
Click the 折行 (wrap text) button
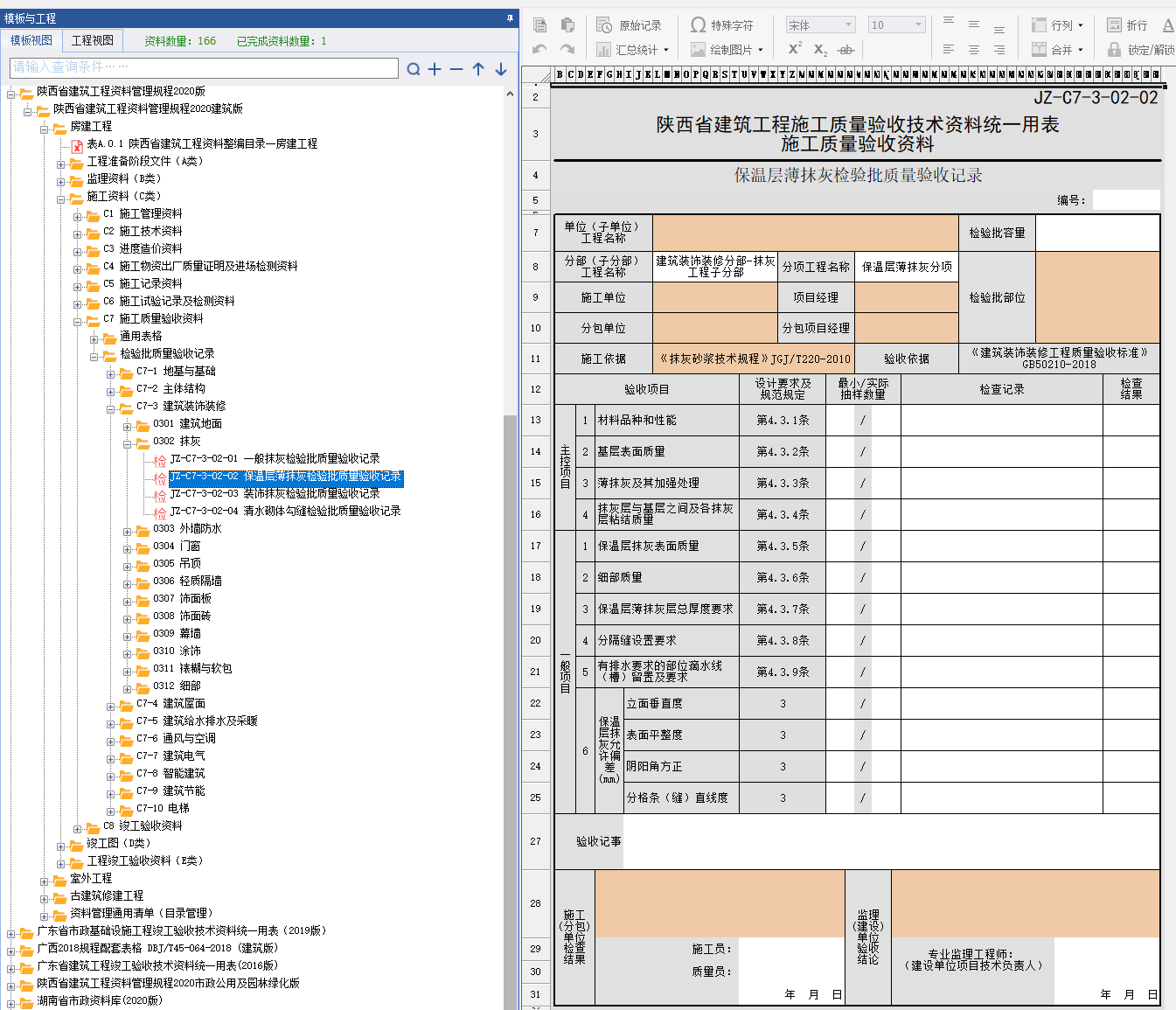tap(1127, 25)
